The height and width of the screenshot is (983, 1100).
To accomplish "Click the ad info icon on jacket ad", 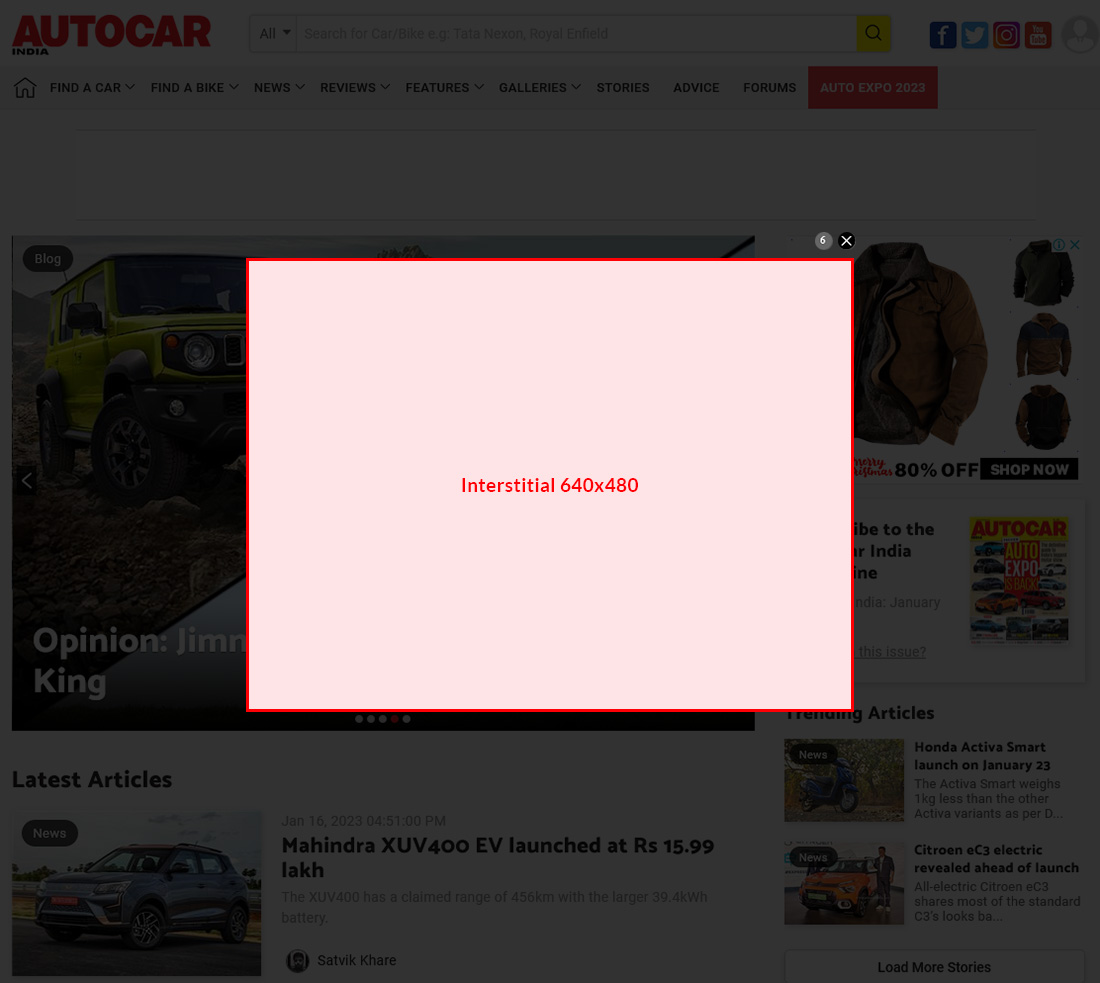I will (1059, 245).
